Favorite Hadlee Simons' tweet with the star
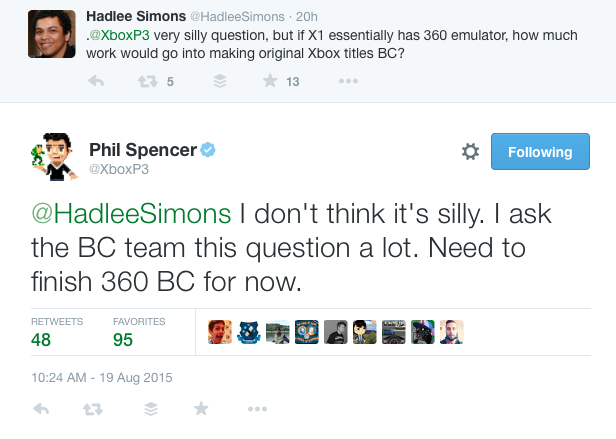616x439 pixels. 270,81
